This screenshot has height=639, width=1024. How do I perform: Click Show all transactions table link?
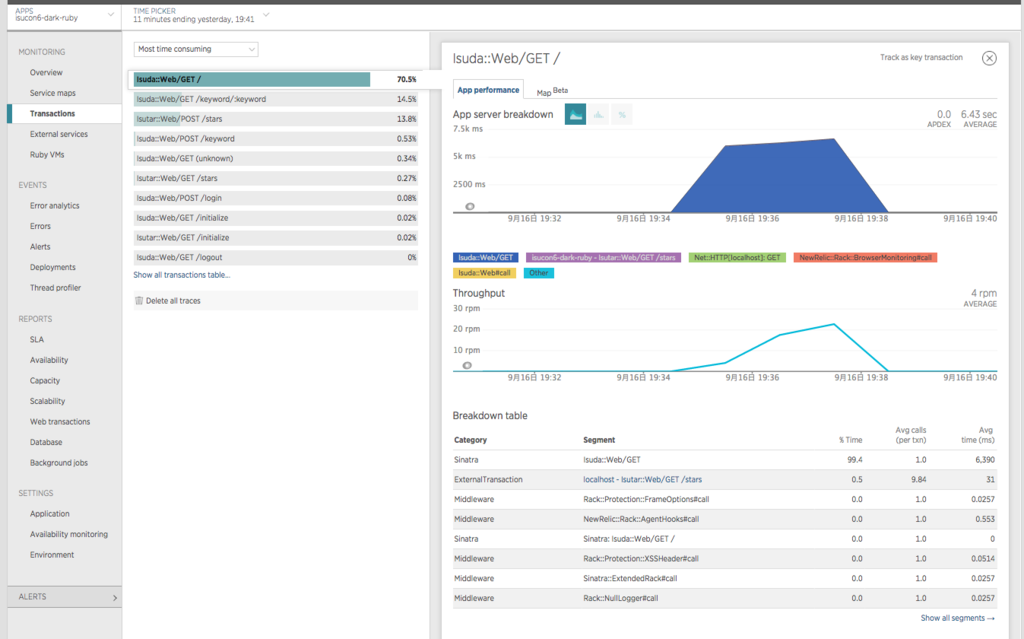pyautogui.click(x=182, y=275)
